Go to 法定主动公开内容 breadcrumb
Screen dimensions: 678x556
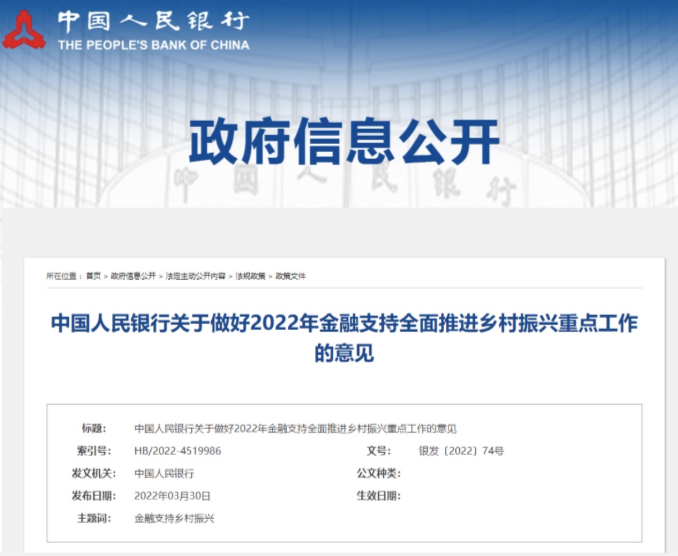coord(195,276)
